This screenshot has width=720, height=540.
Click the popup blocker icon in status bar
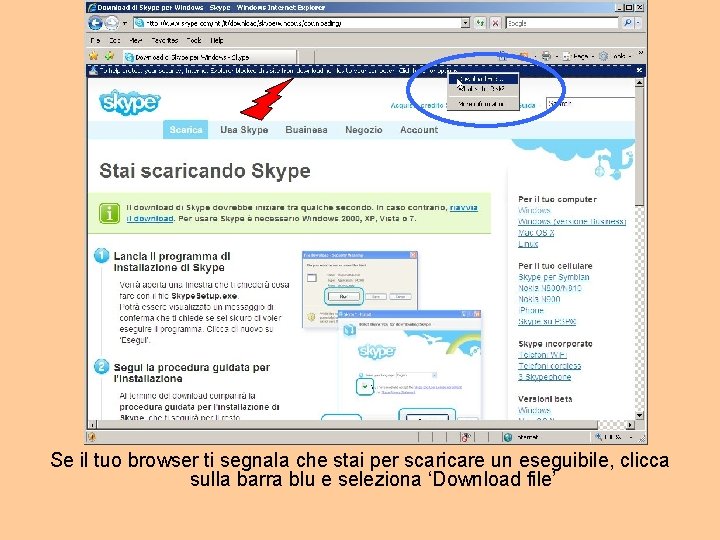(x=466, y=437)
